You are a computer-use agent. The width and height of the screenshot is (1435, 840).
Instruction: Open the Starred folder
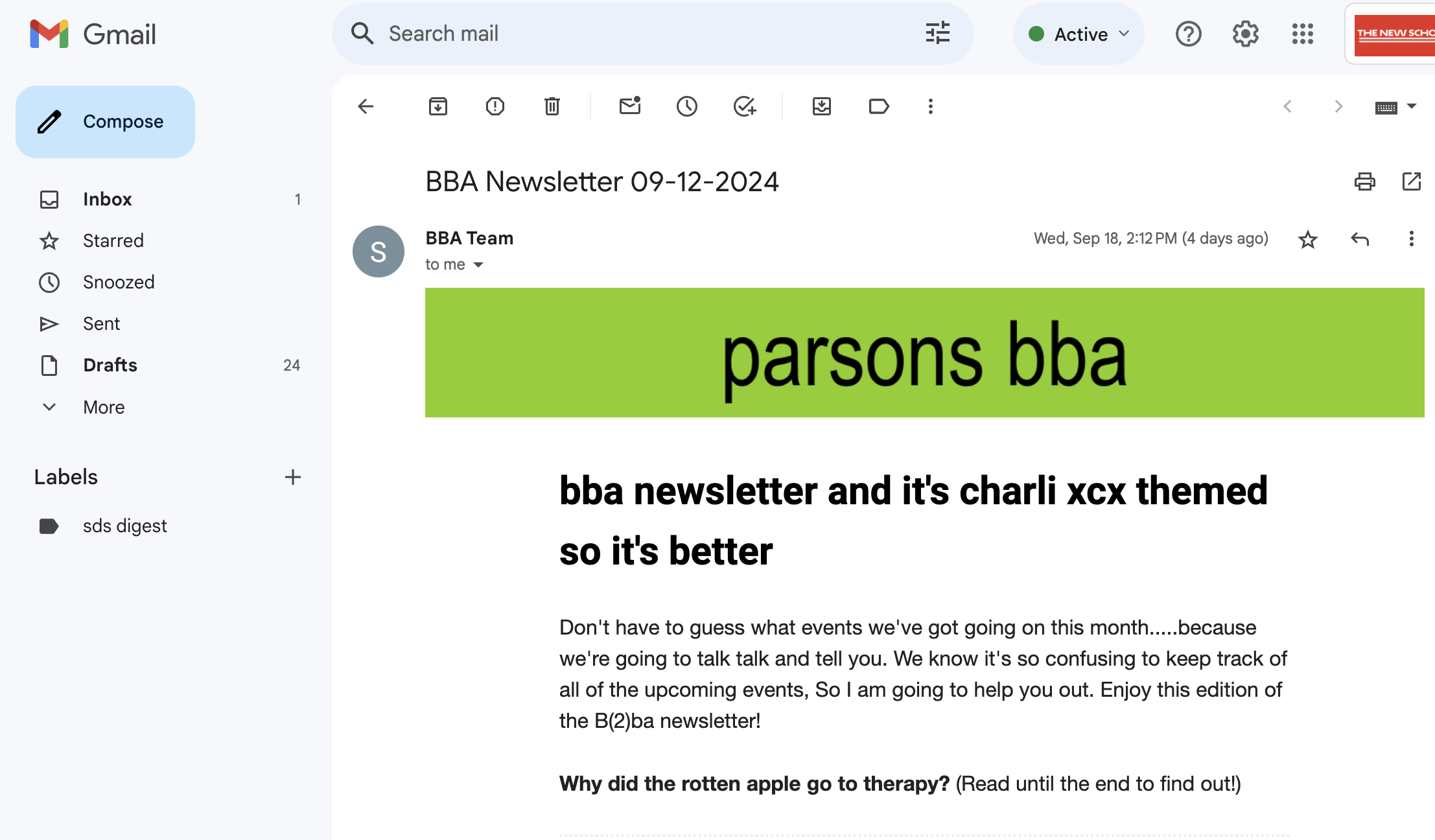(x=113, y=241)
